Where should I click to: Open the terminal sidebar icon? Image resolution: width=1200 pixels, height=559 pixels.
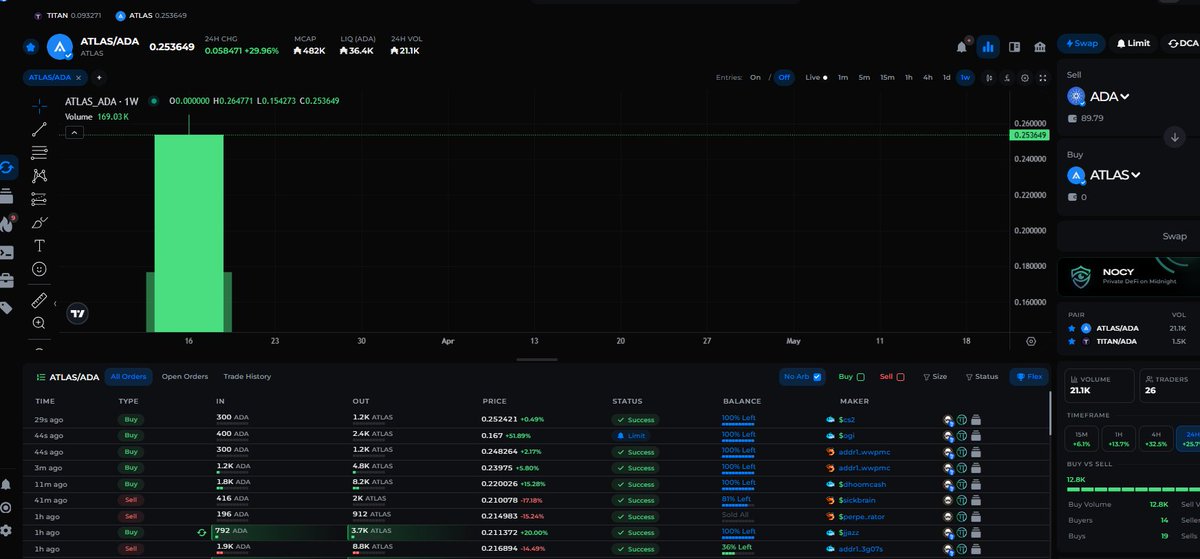pyautogui.click(x=7, y=252)
